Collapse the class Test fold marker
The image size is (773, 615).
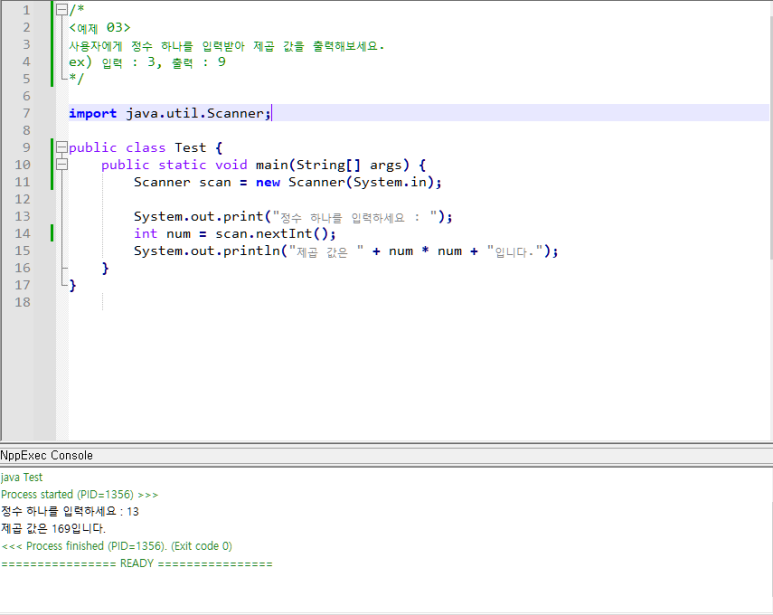click(62, 147)
